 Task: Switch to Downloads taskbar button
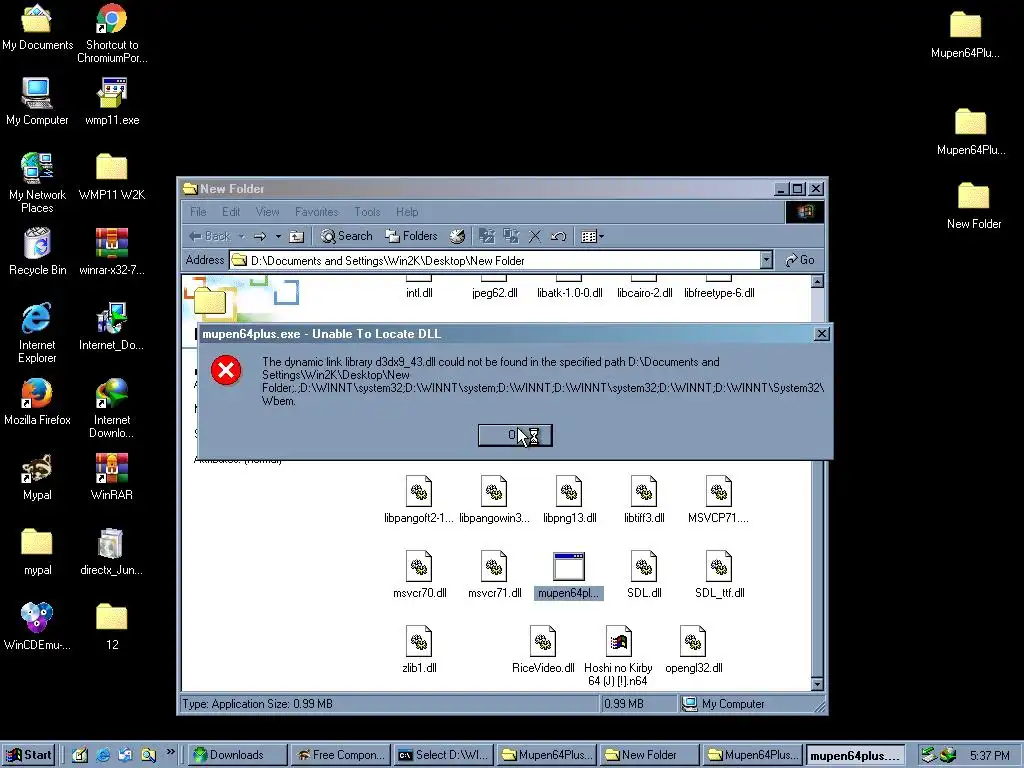(x=238, y=755)
